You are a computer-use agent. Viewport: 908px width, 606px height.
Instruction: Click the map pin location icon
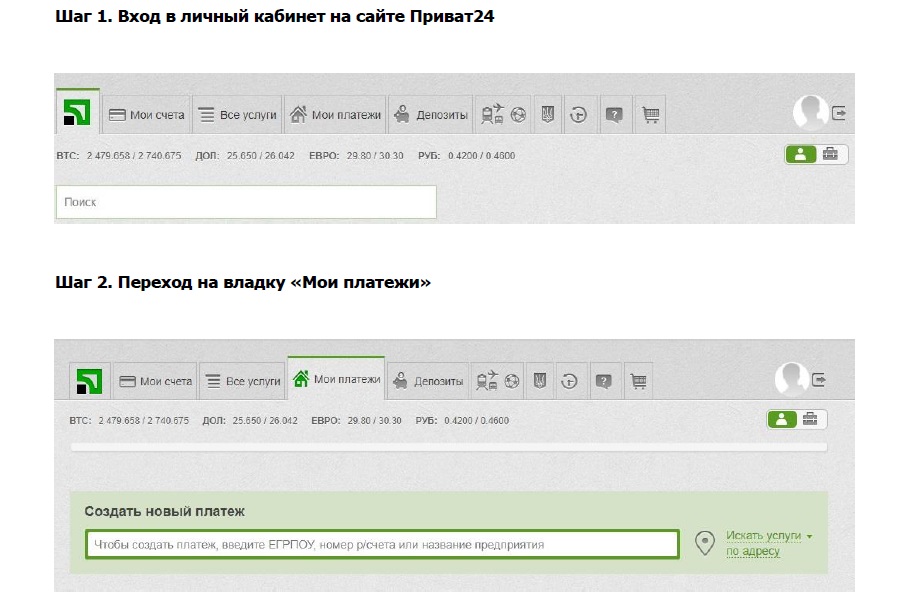pyautogui.click(x=705, y=543)
